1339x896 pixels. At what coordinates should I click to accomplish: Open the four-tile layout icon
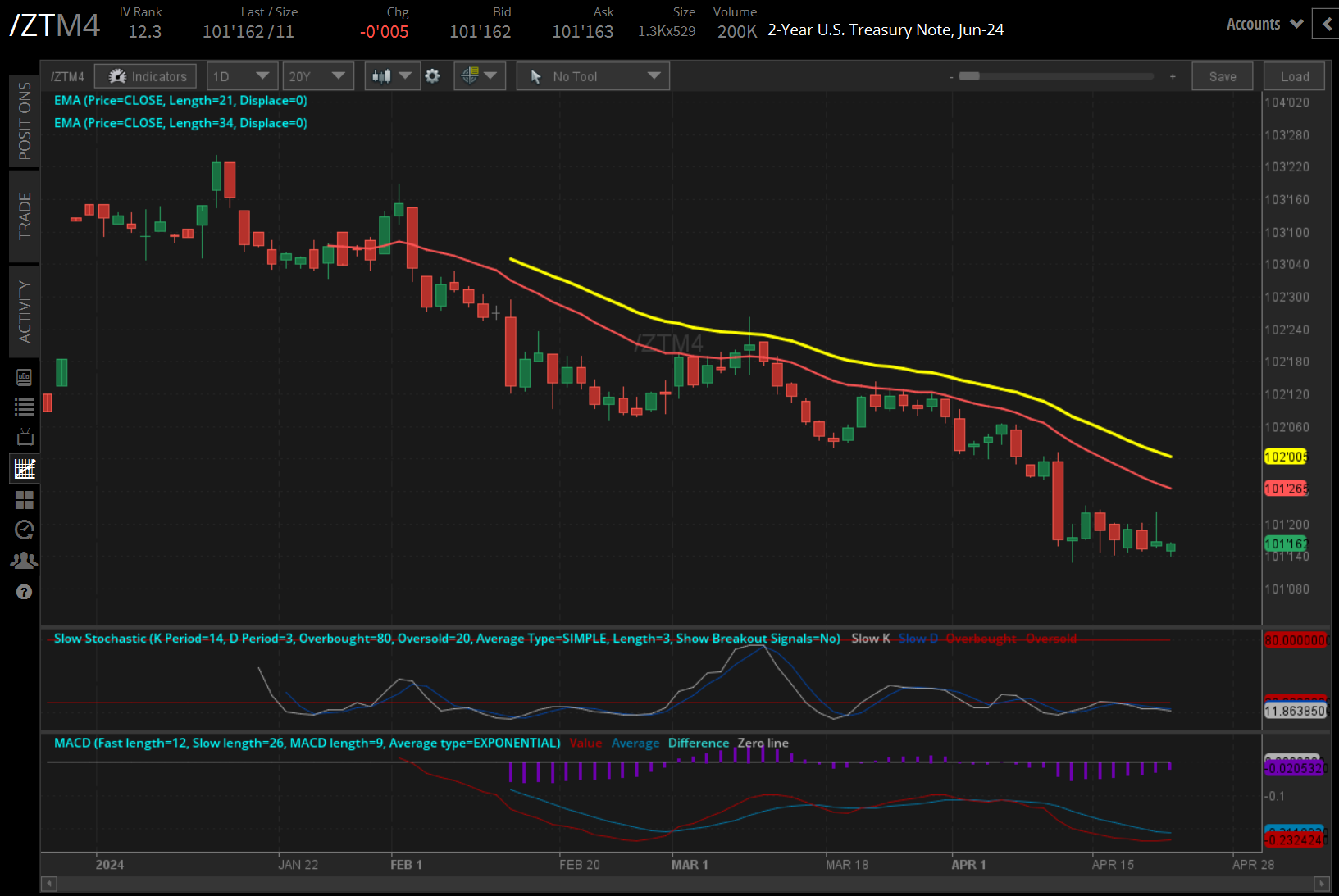coord(25,500)
